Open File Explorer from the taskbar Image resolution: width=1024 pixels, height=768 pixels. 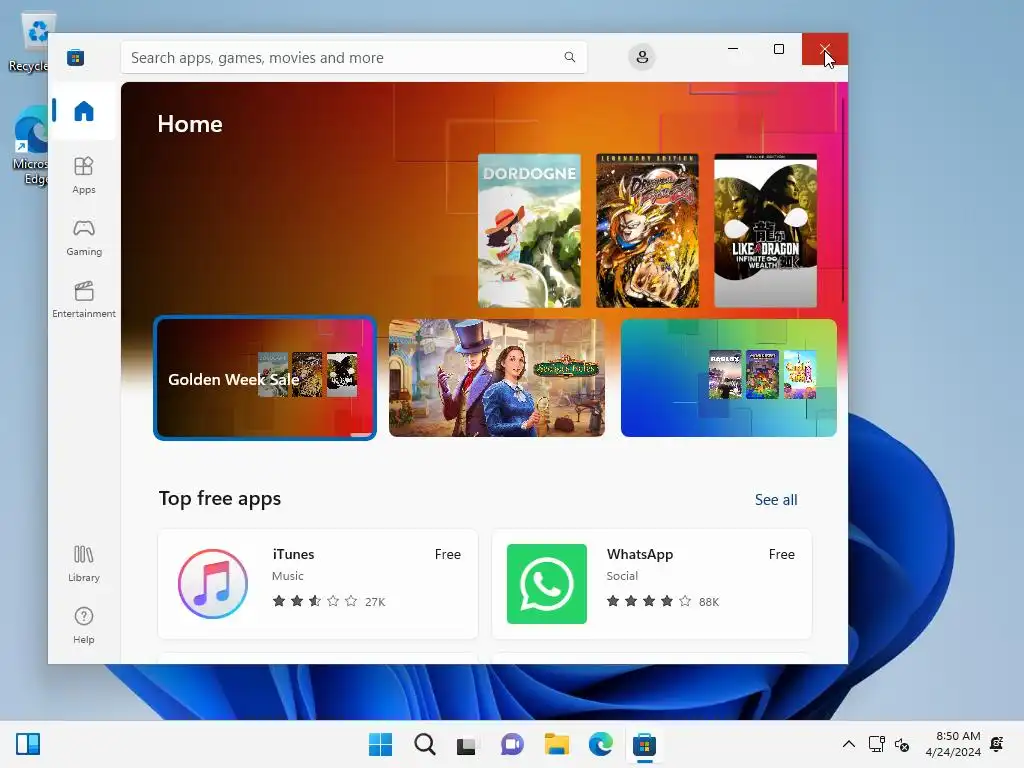(x=556, y=744)
